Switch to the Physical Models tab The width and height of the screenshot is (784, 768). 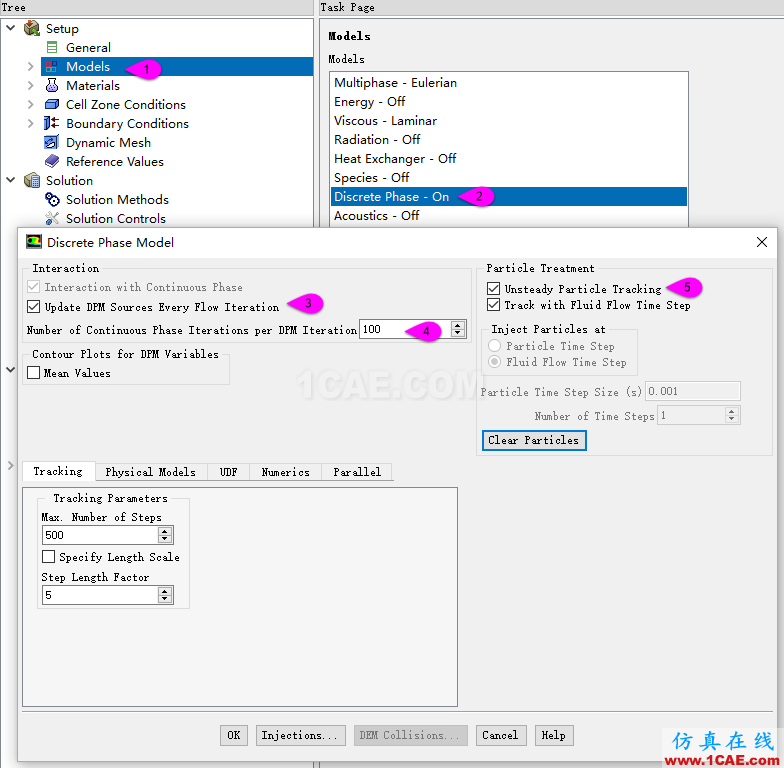pos(150,472)
